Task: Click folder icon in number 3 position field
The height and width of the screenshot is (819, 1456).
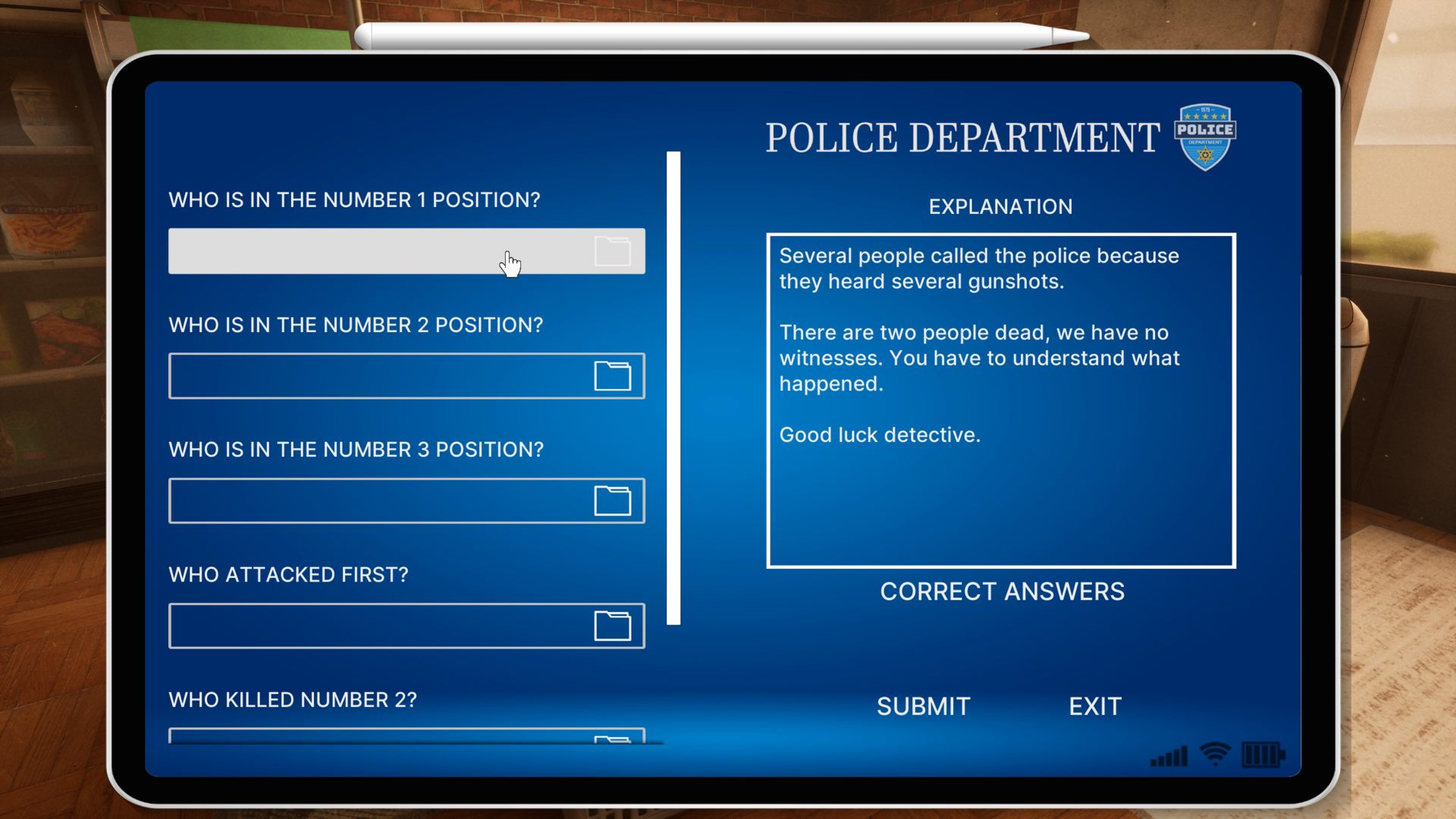Action: pyautogui.click(x=612, y=500)
